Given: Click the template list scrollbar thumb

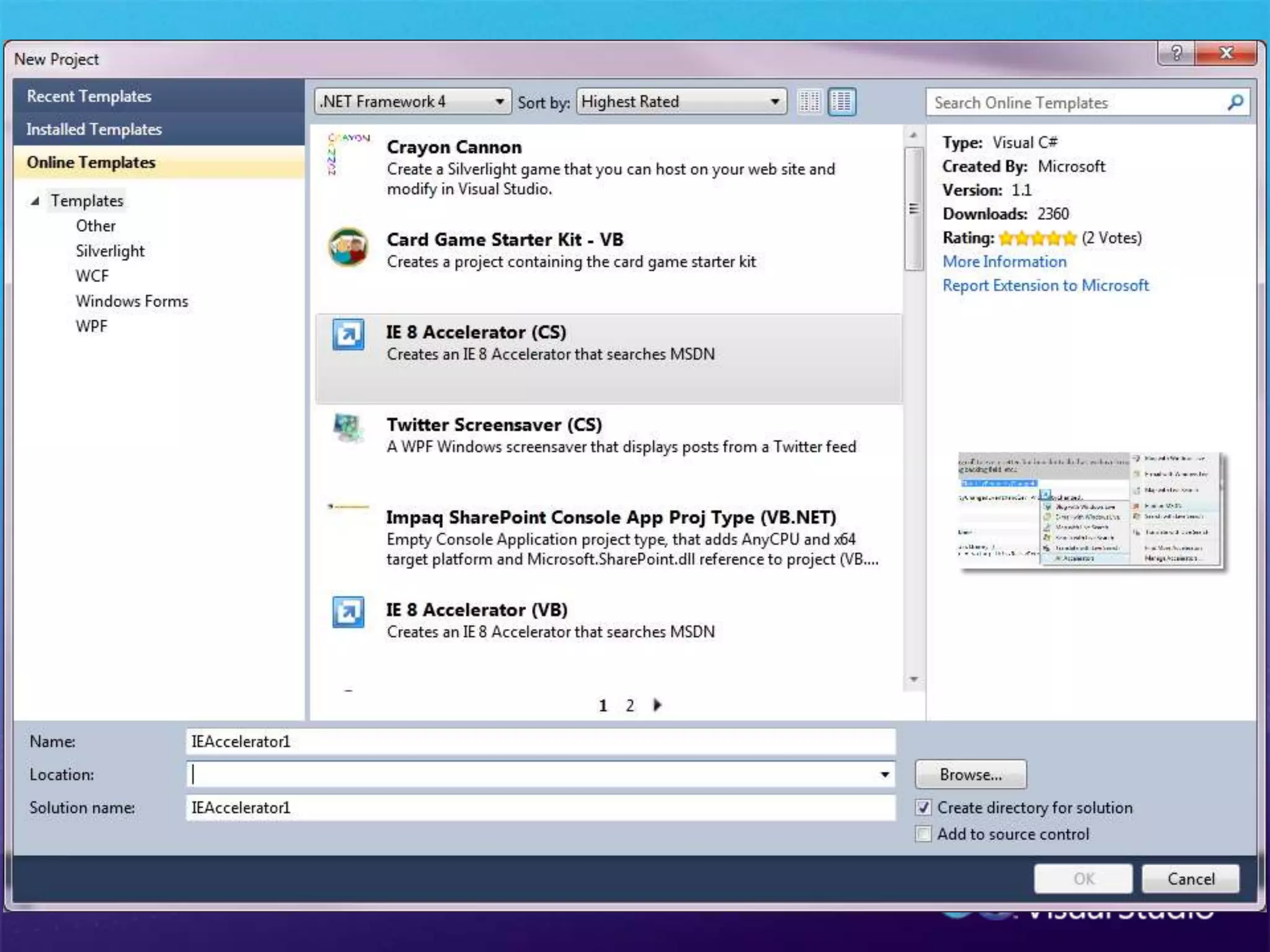Looking at the screenshot, I should [x=913, y=209].
